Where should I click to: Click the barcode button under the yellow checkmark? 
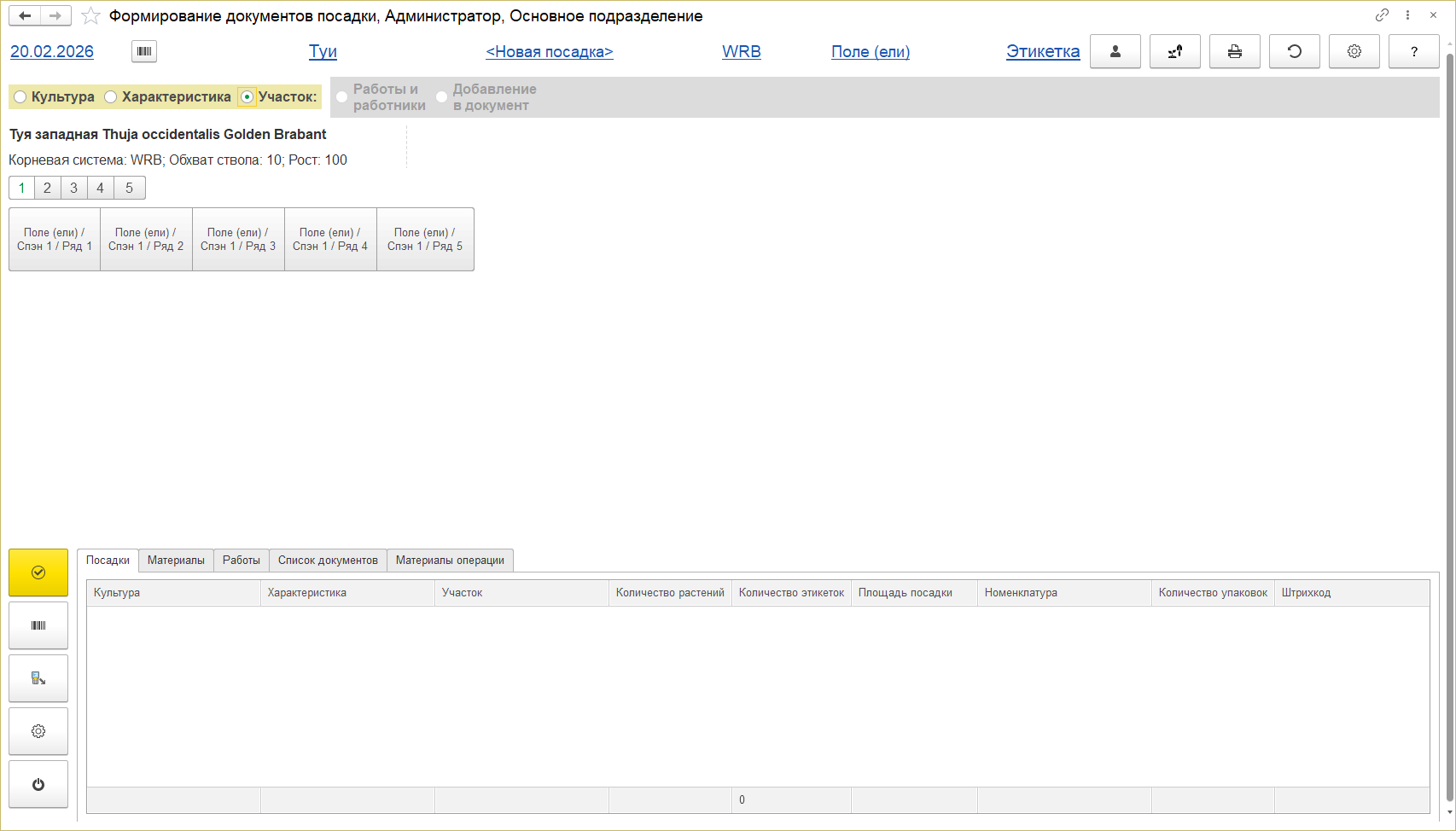[38, 625]
